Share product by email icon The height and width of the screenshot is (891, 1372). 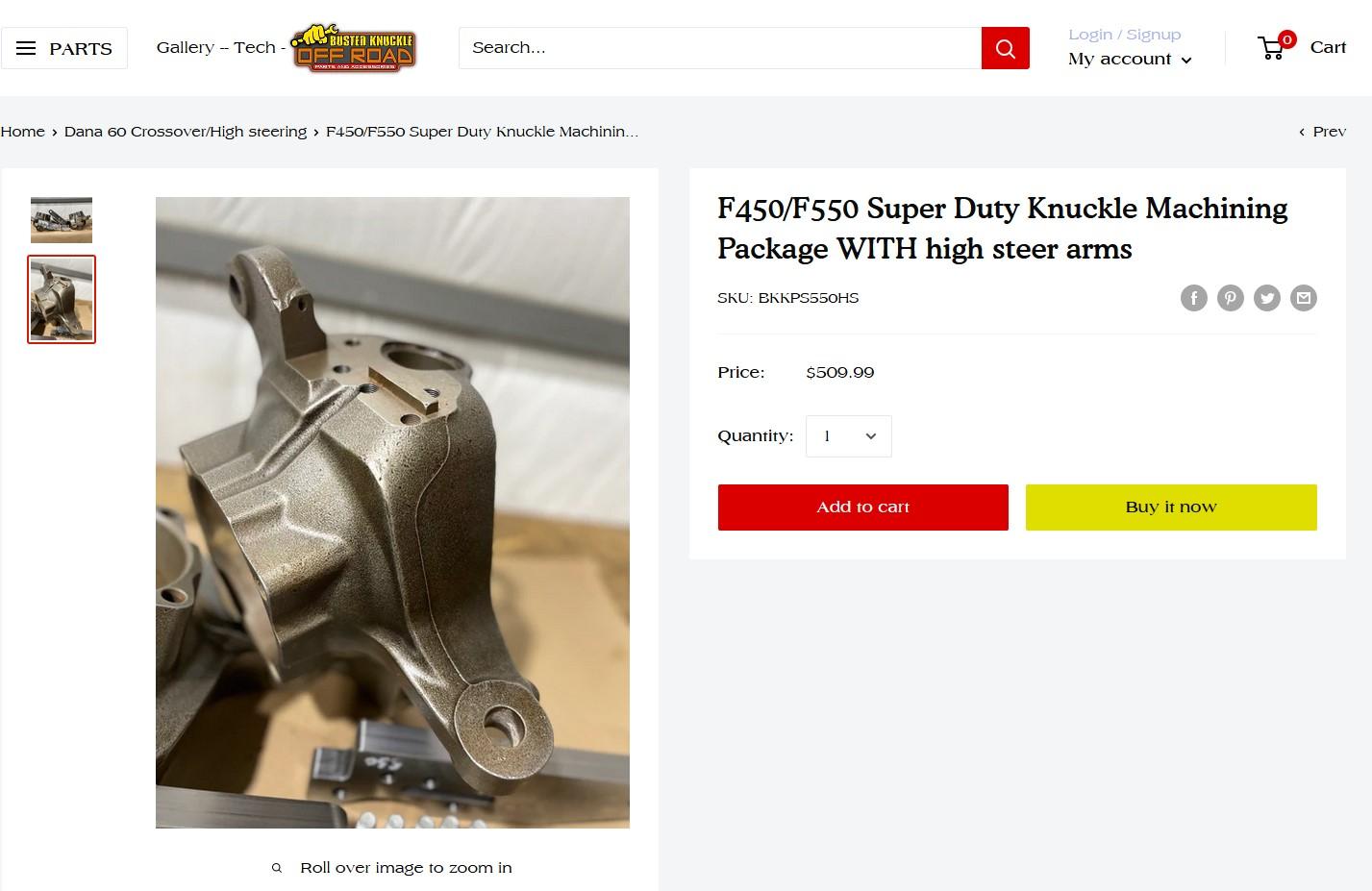[x=1304, y=298]
